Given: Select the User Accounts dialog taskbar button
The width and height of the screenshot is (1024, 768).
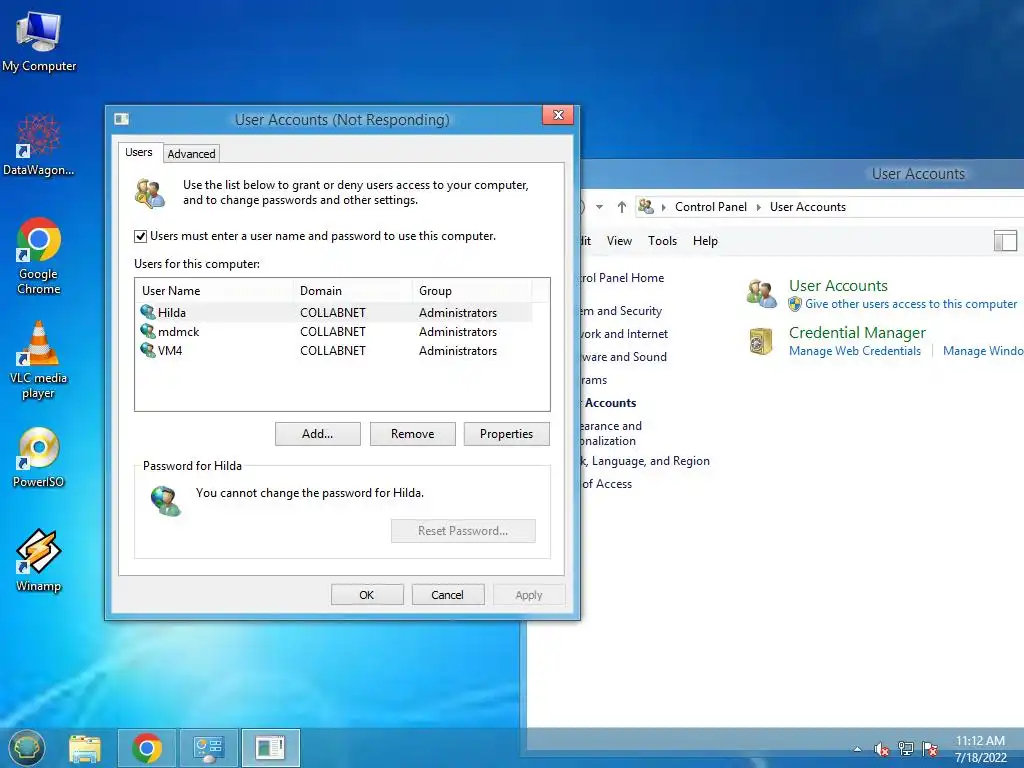Looking at the screenshot, I should coord(270,748).
